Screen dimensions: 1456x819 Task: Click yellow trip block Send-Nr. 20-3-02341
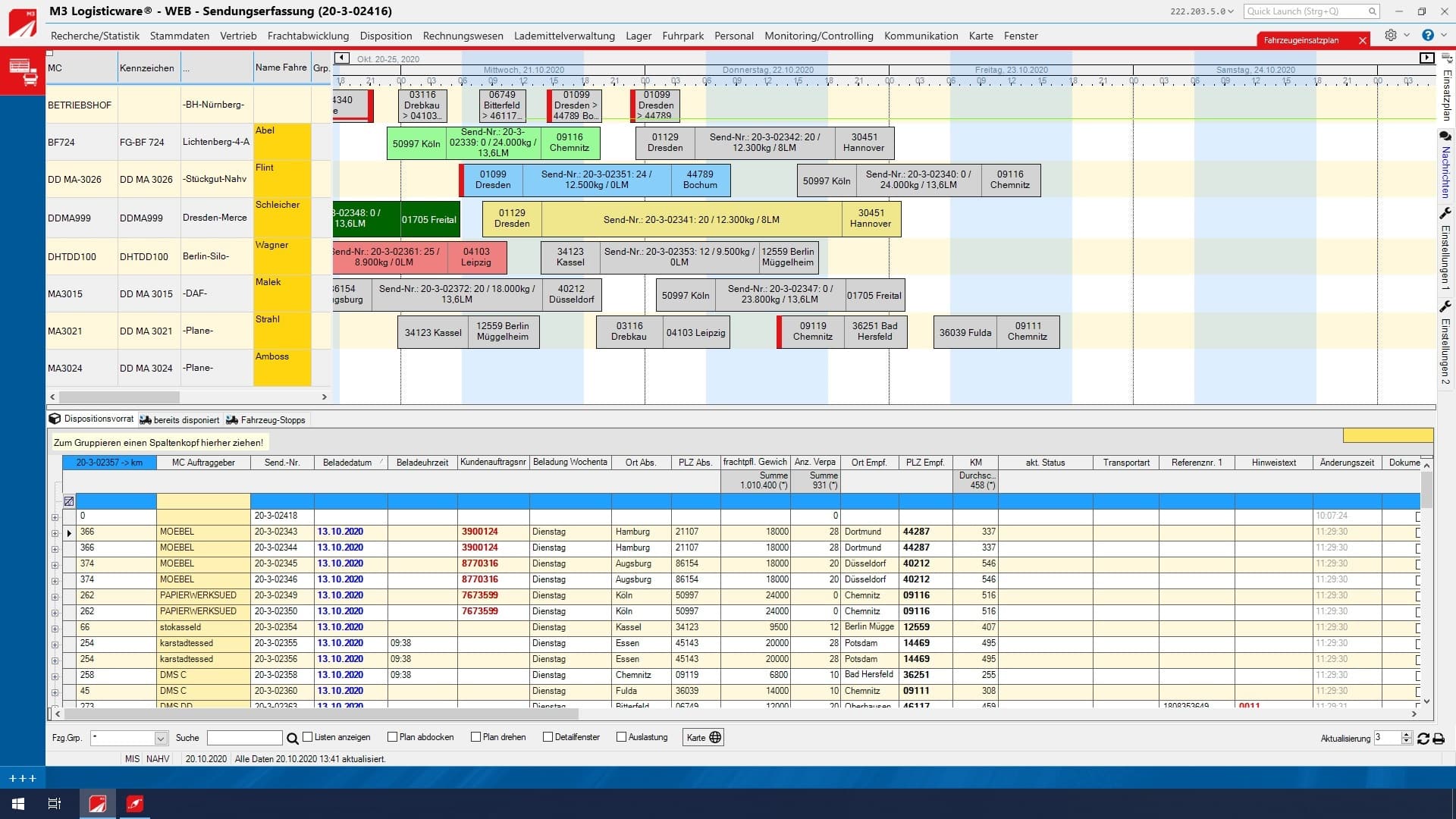691,219
